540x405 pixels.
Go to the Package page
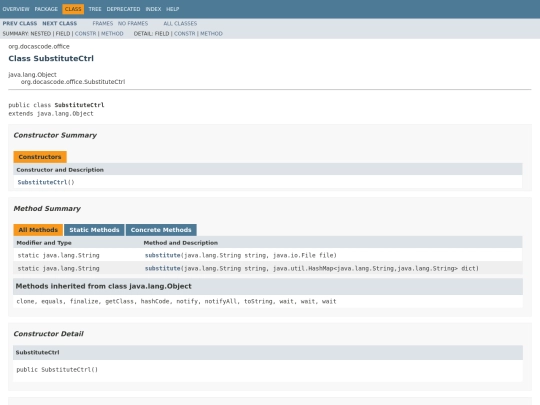point(46,9)
